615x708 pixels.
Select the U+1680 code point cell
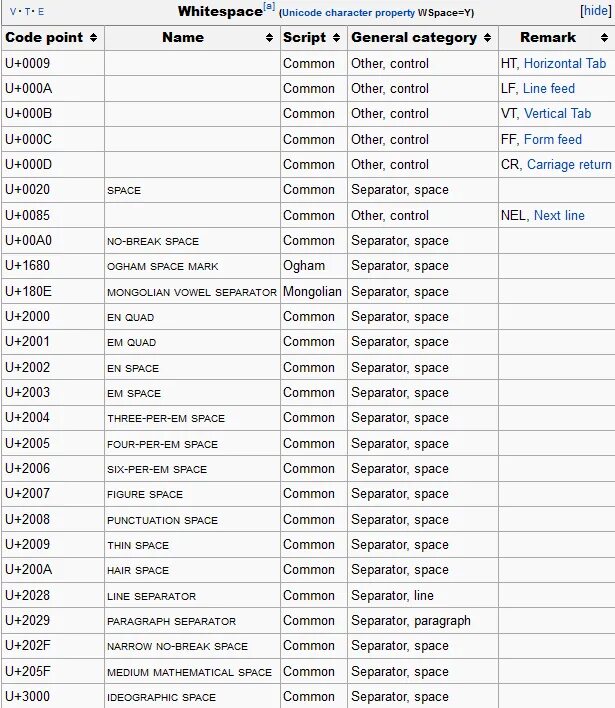[x=53, y=266]
